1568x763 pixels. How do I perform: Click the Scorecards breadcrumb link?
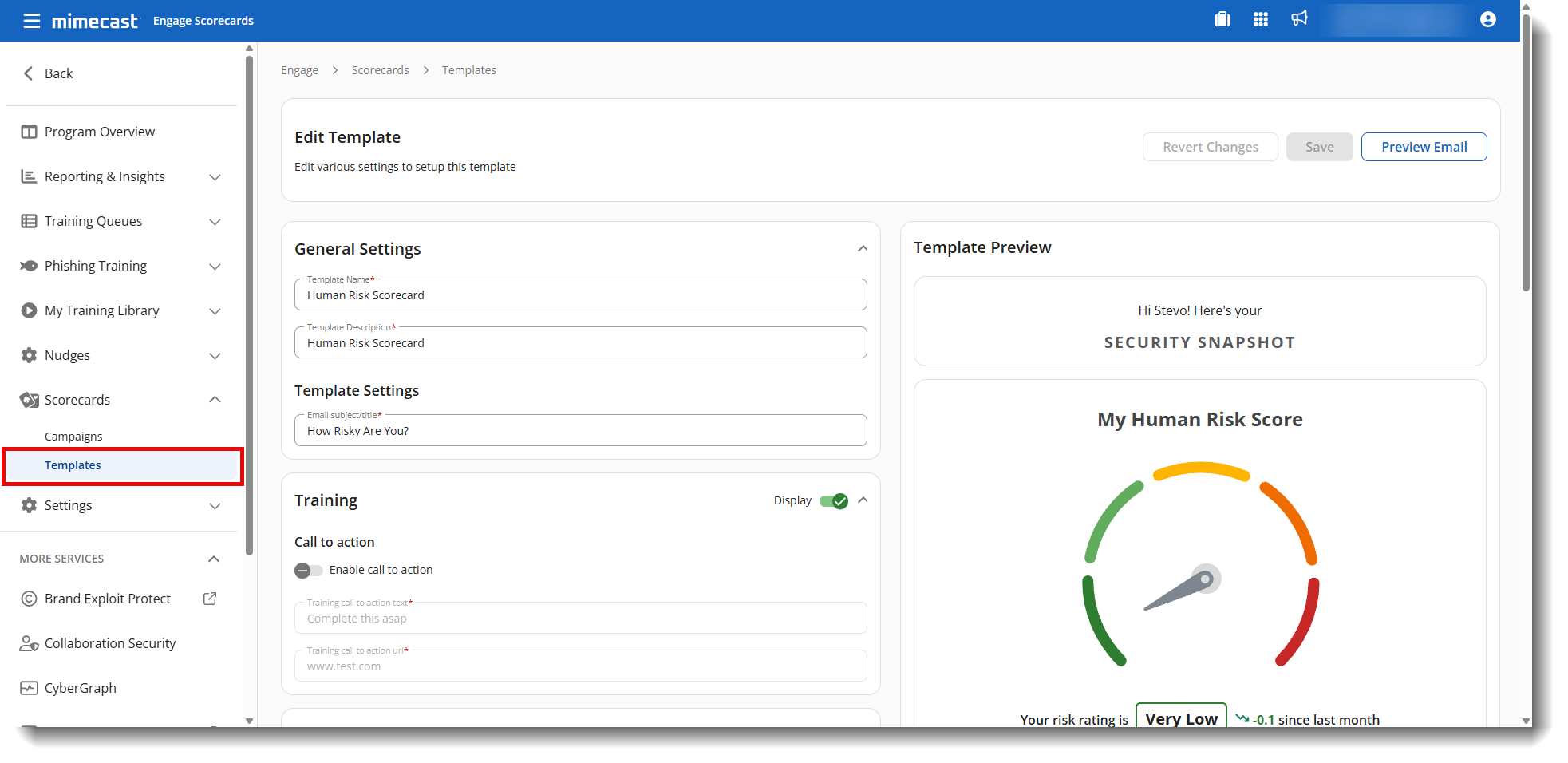[x=380, y=70]
